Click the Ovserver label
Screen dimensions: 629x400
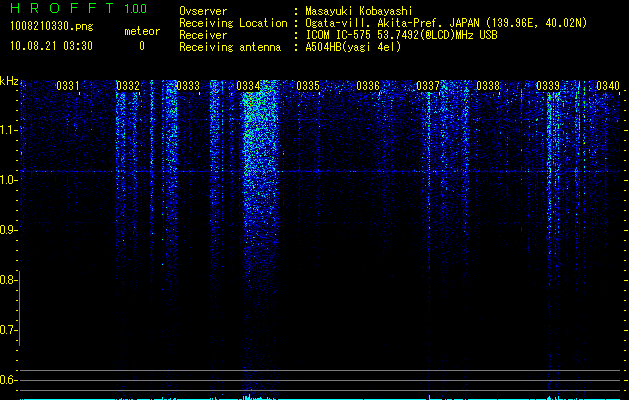(203, 11)
